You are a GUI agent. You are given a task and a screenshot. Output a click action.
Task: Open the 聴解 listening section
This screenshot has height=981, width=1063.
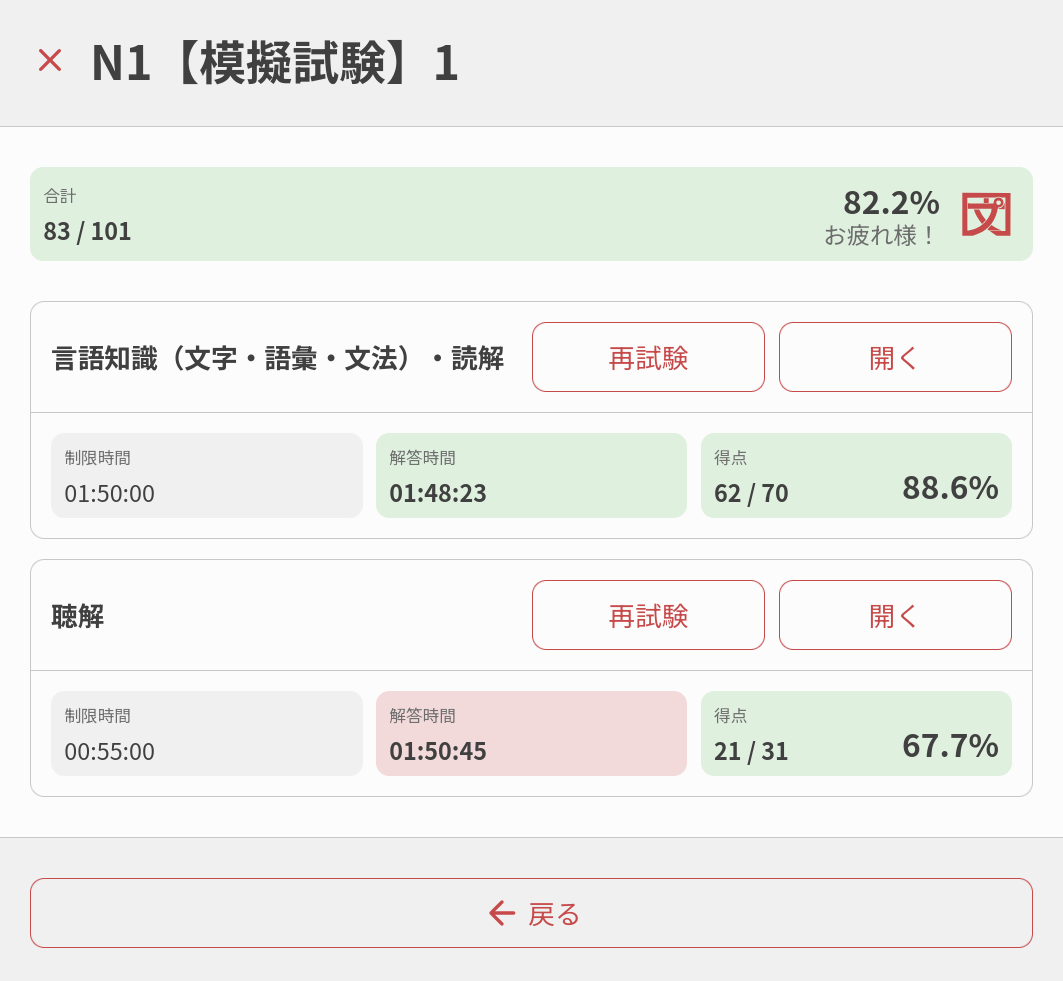895,615
